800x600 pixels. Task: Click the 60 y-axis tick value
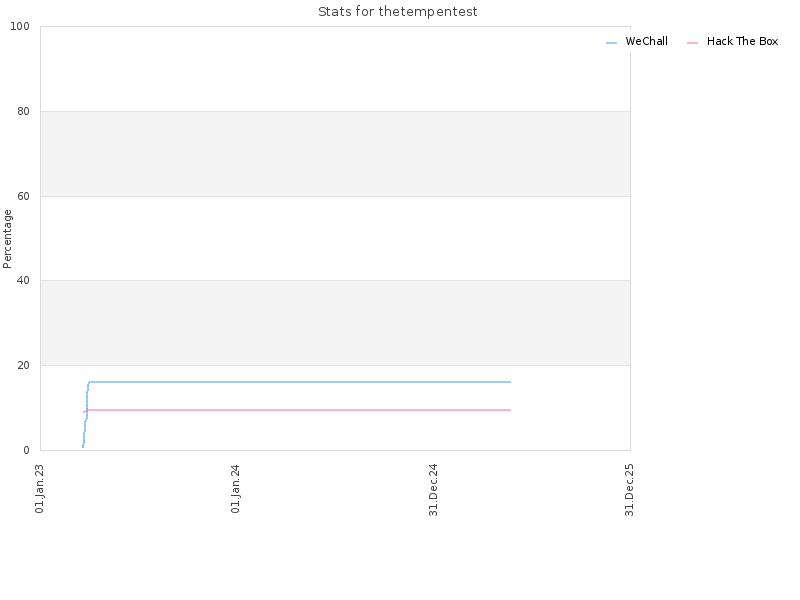23,196
